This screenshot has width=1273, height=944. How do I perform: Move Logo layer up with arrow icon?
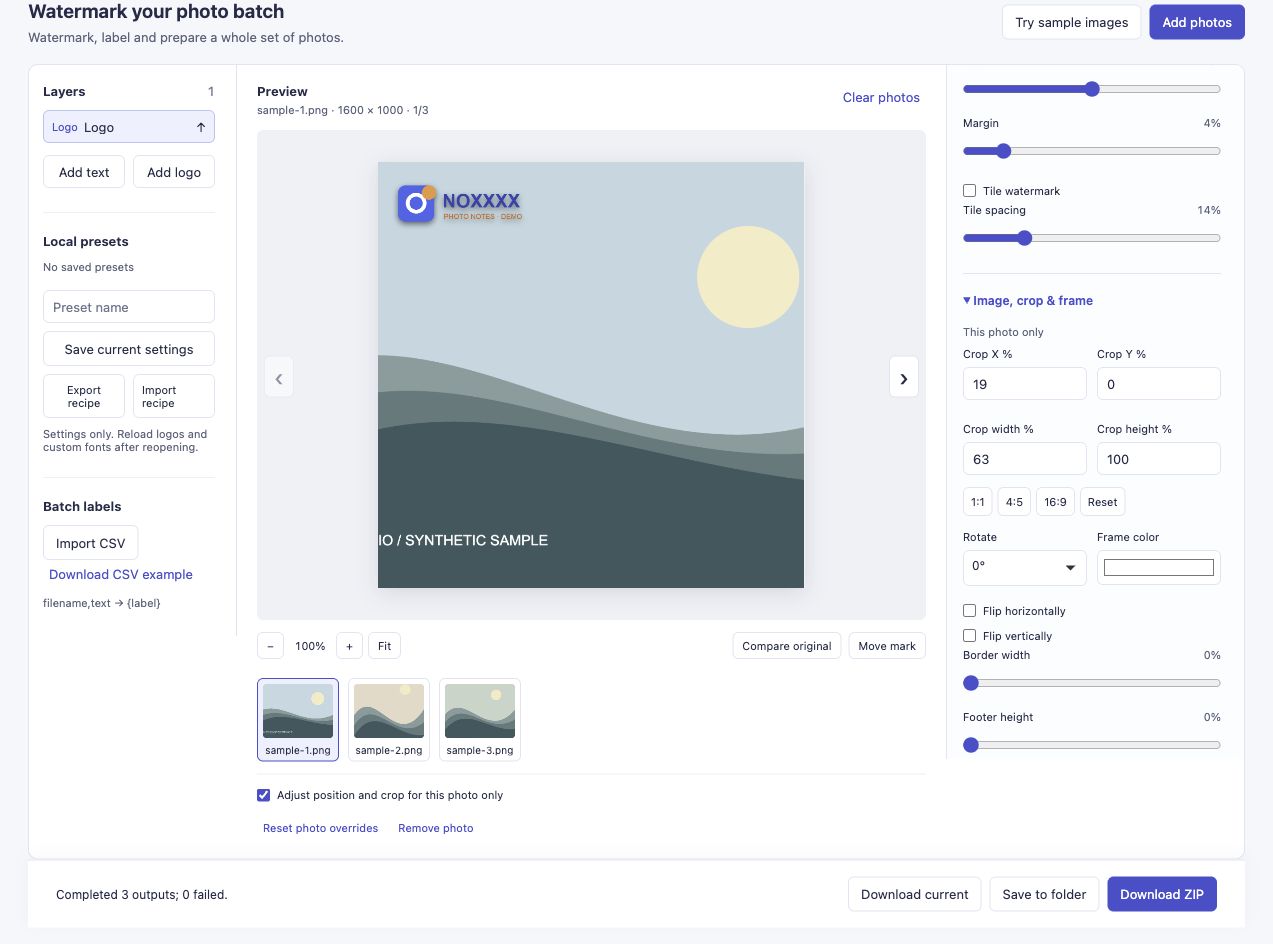tap(200, 127)
